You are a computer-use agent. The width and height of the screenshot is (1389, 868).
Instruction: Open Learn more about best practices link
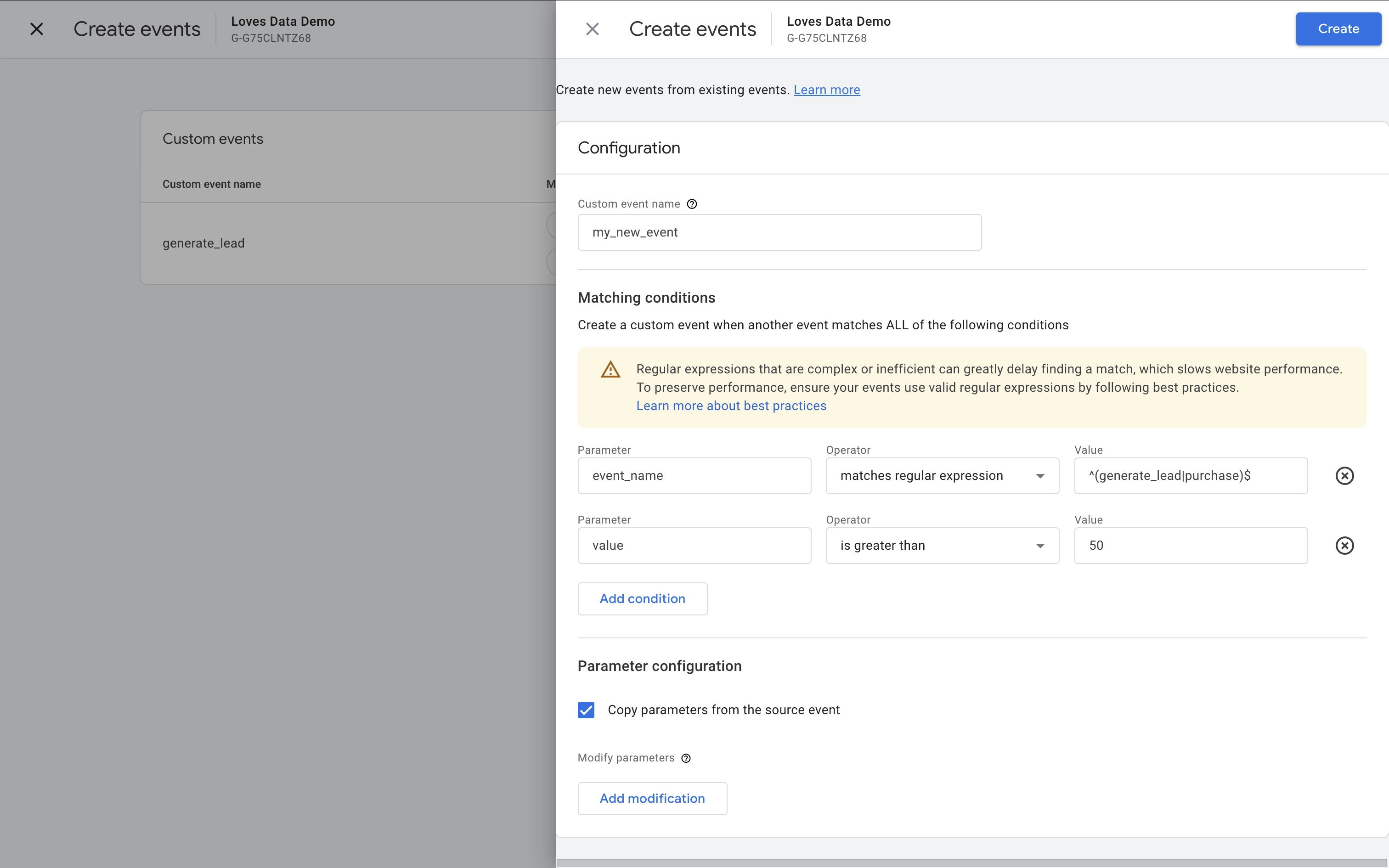tap(731, 406)
